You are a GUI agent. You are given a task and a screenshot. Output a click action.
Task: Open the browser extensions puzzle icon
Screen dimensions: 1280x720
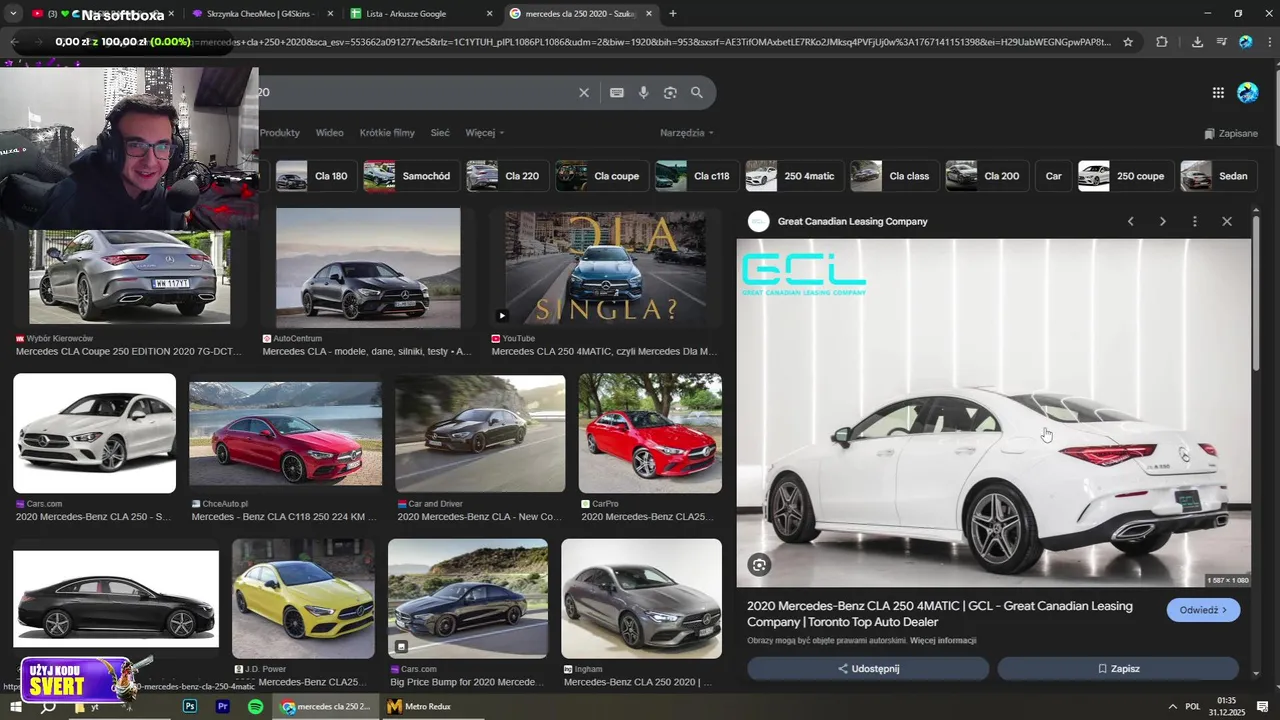tap(1161, 42)
